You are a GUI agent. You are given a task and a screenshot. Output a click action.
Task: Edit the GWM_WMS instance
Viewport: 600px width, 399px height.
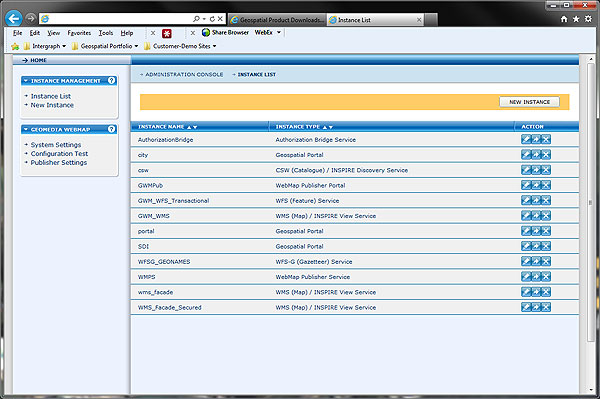click(526, 215)
